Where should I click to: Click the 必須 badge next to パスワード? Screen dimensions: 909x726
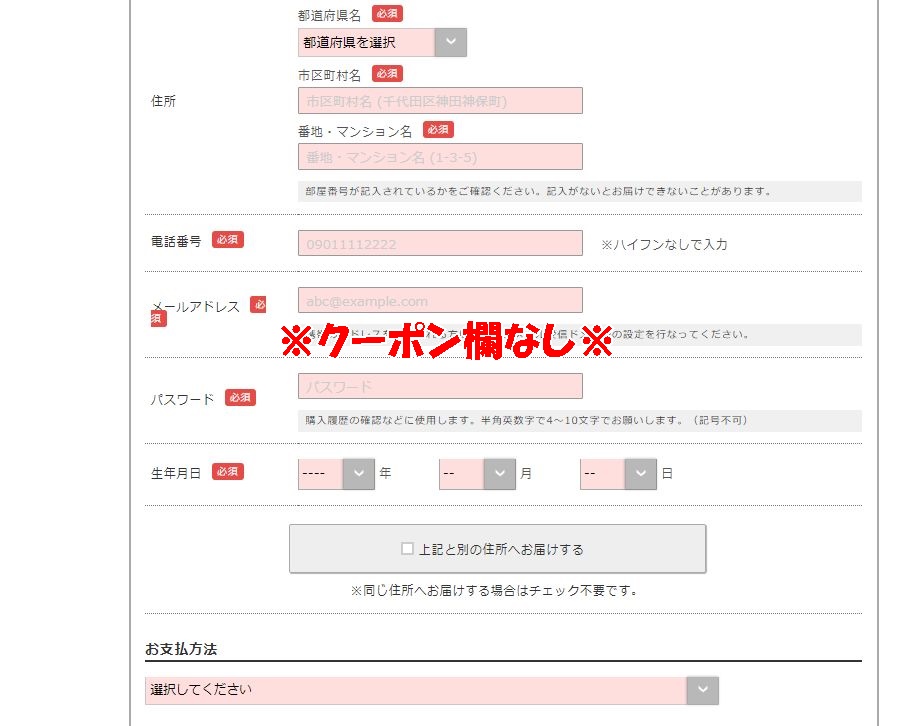tap(240, 397)
